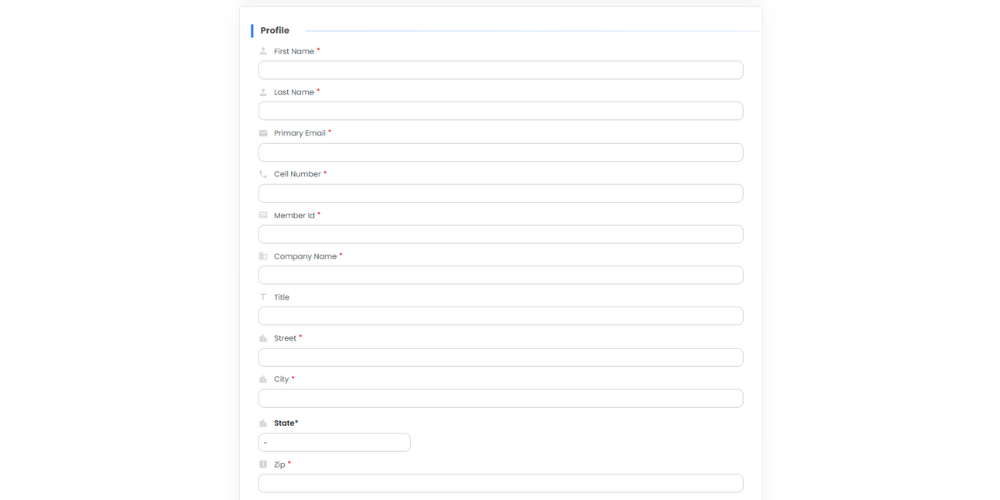Viewport: 1000px width, 500px height.
Task: Click the card icon beside Member Id
Action: pos(263,215)
